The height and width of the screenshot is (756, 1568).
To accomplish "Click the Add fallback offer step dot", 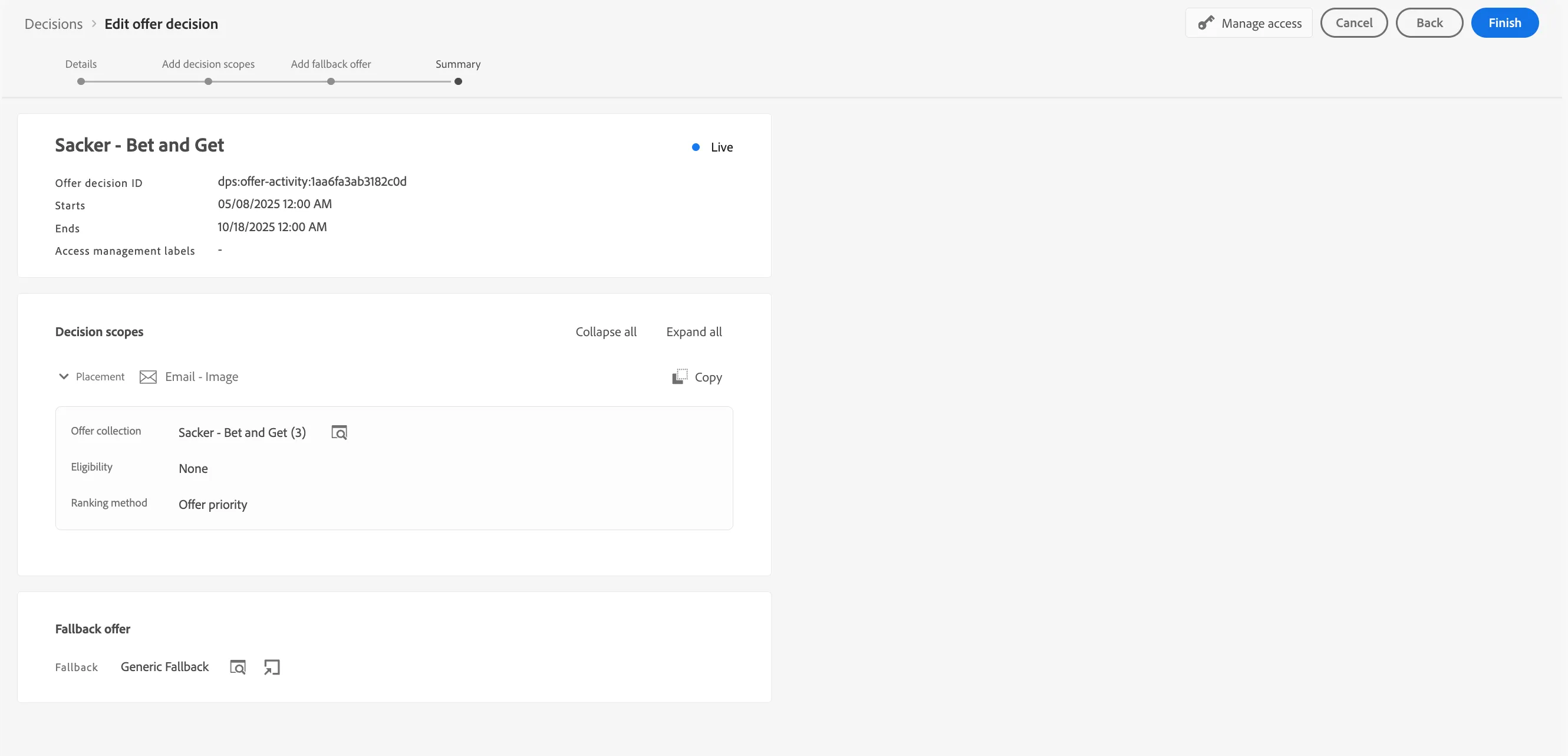I will point(331,81).
